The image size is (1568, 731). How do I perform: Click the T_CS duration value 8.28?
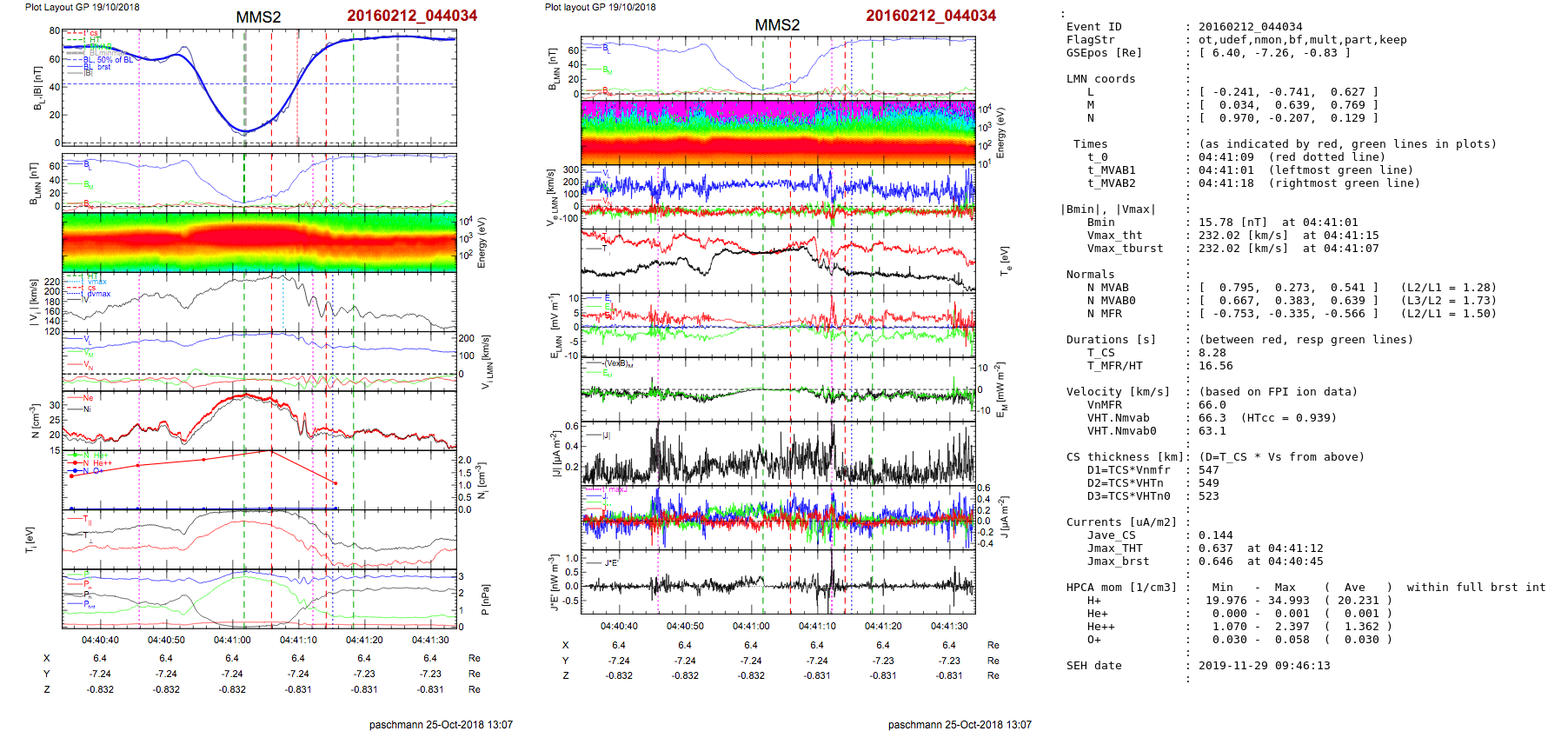click(x=1212, y=353)
